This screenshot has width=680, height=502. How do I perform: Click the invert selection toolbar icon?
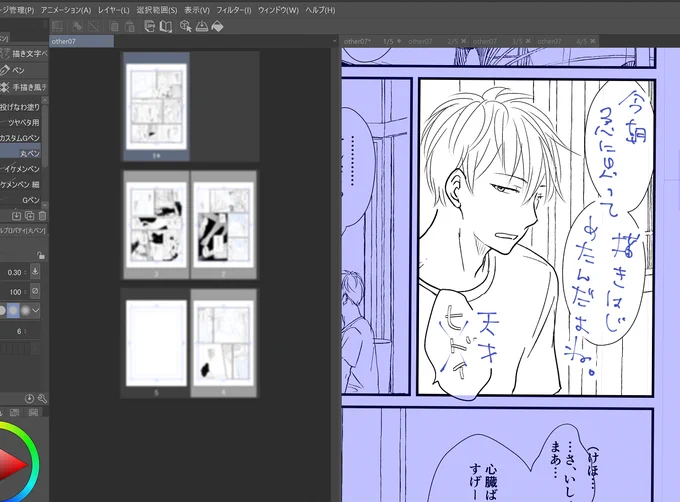(x=94, y=26)
